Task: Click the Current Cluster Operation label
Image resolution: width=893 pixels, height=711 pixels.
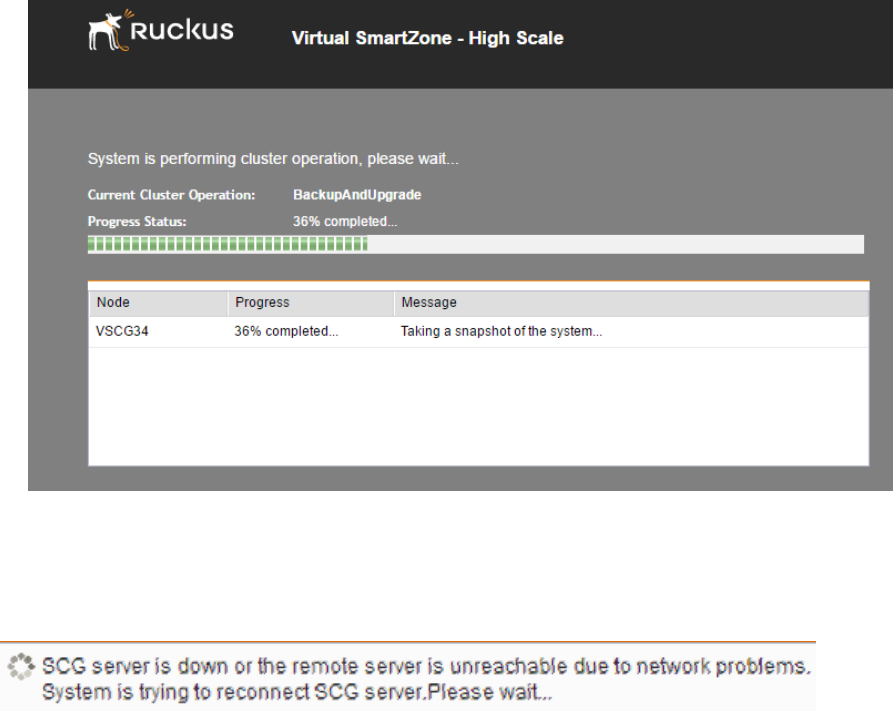Action: (x=171, y=195)
